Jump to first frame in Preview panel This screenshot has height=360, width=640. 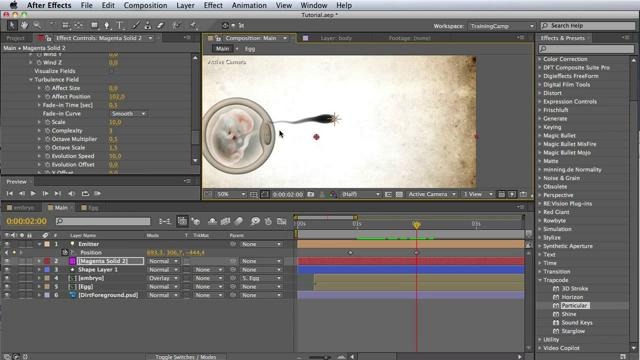(x=9, y=193)
